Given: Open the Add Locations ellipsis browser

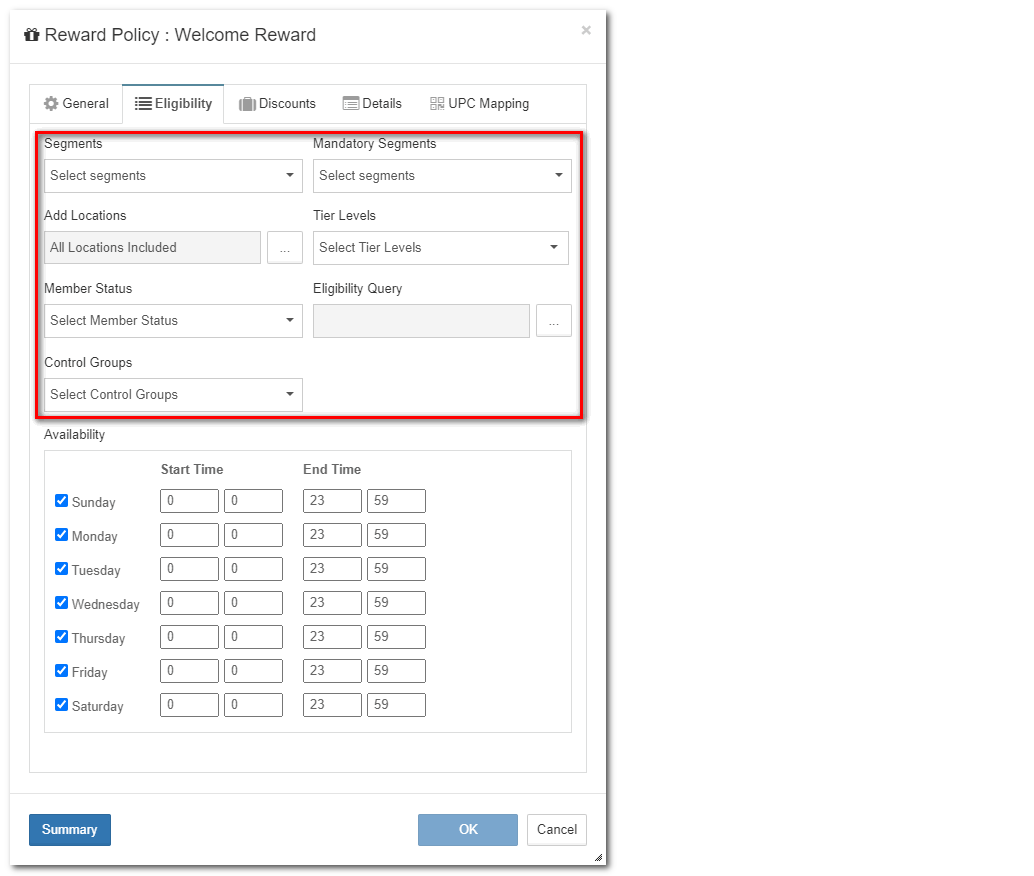Looking at the screenshot, I should tap(285, 248).
